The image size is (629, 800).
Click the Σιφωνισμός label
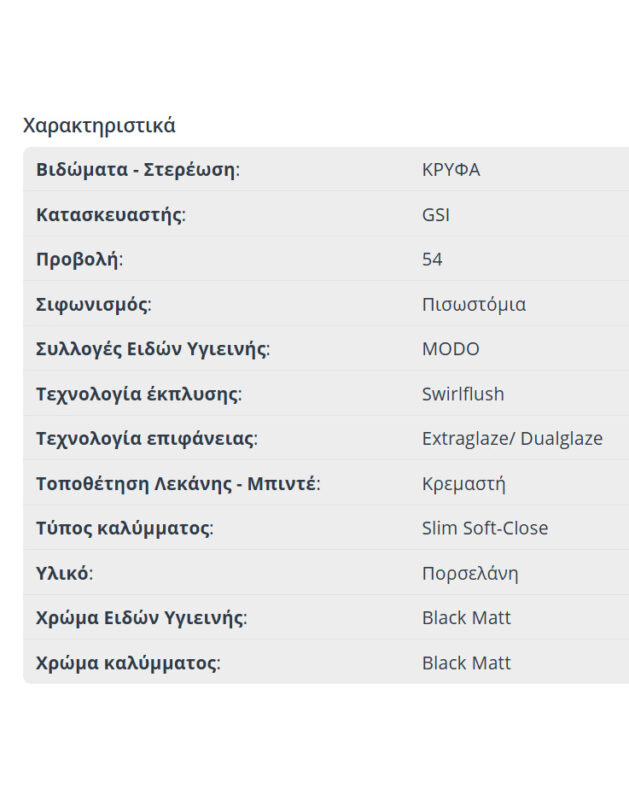93,304
